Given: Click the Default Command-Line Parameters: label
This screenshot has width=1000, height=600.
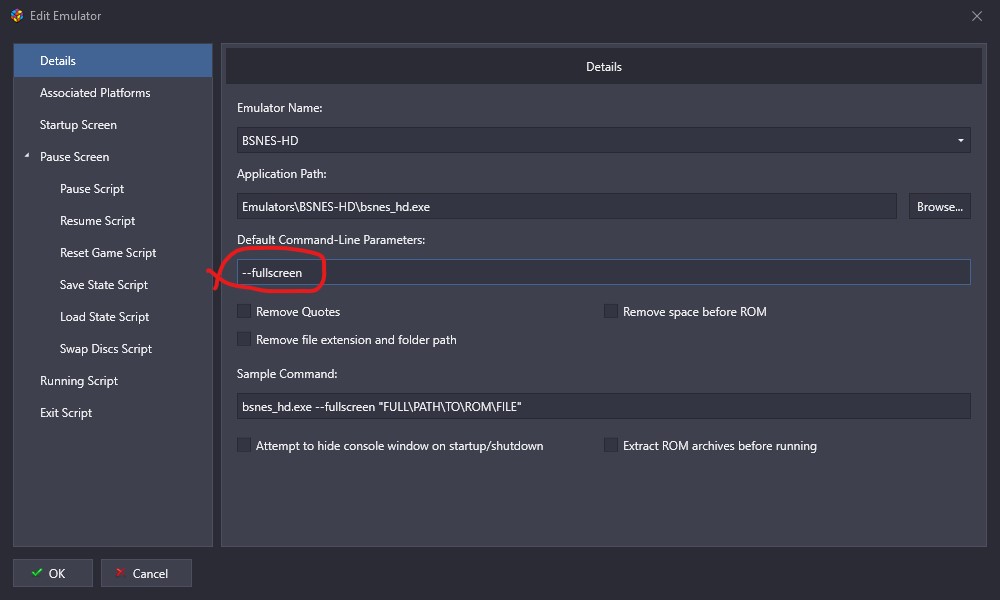Looking at the screenshot, I should point(330,240).
